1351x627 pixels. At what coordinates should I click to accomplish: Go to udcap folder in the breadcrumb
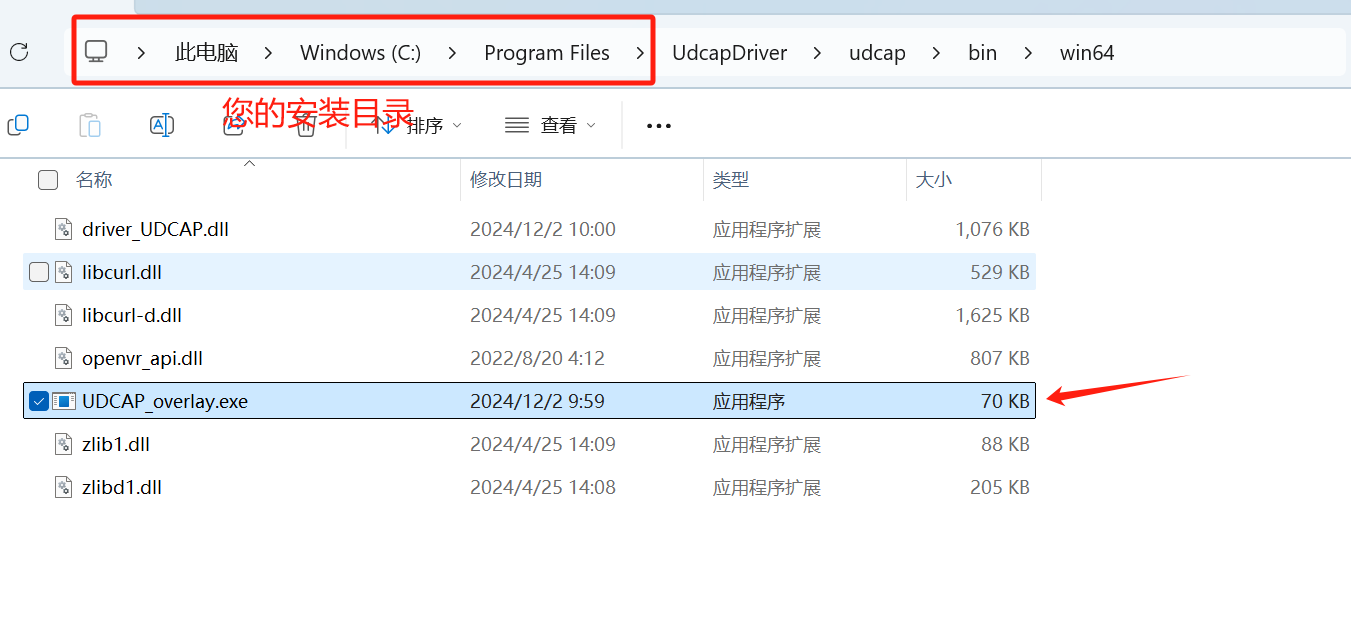pyautogui.click(x=877, y=53)
